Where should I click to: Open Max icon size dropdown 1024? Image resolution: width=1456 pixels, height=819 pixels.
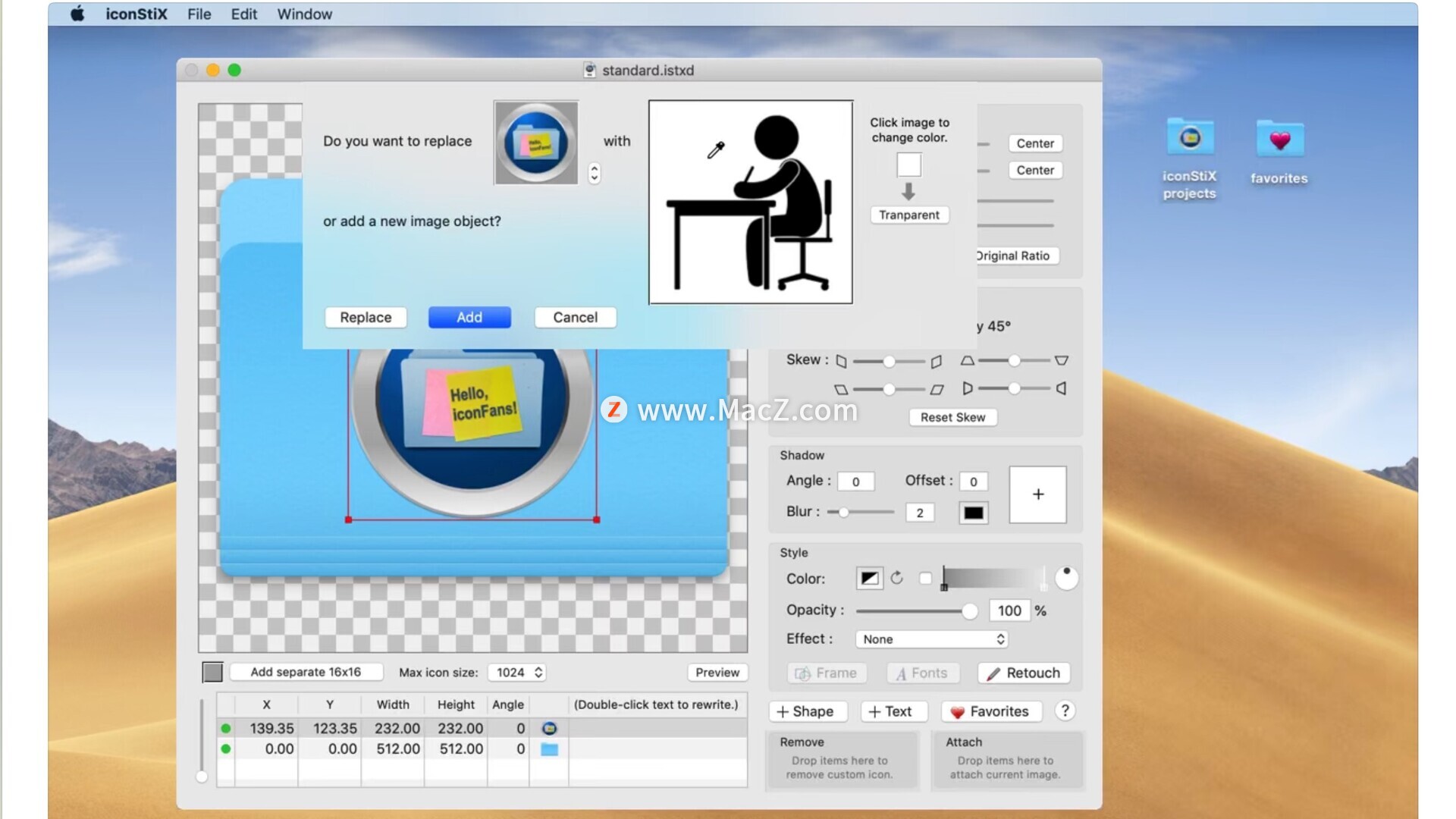[x=517, y=672]
